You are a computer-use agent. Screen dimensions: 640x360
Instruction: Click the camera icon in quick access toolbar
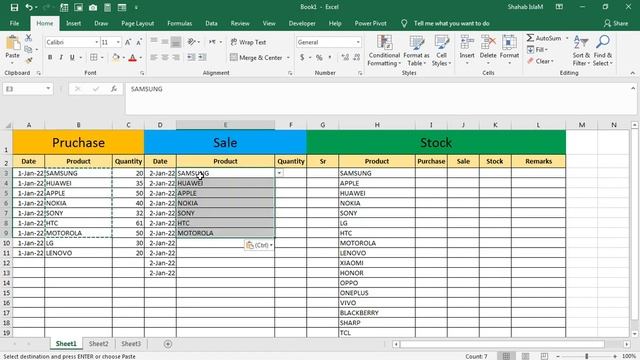tap(93, 7)
